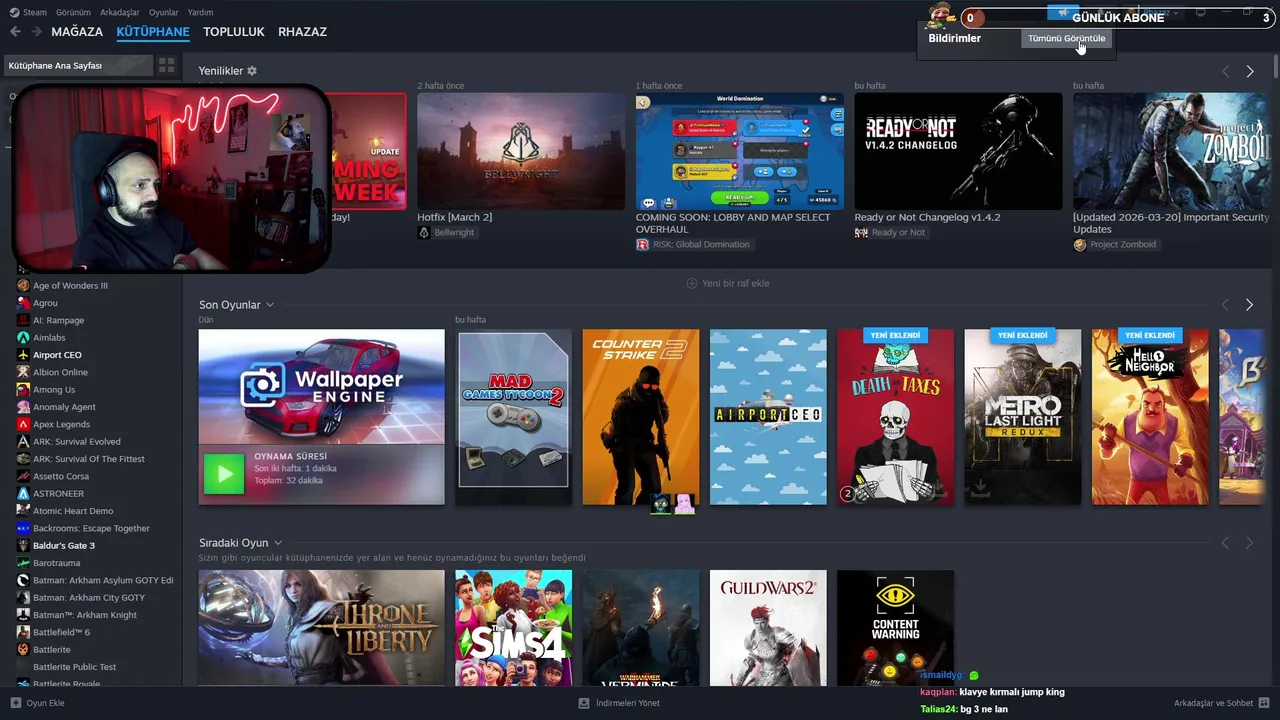Click Yeni bir raf ekle
This screenshot has height=720, width=1280.
728,283
